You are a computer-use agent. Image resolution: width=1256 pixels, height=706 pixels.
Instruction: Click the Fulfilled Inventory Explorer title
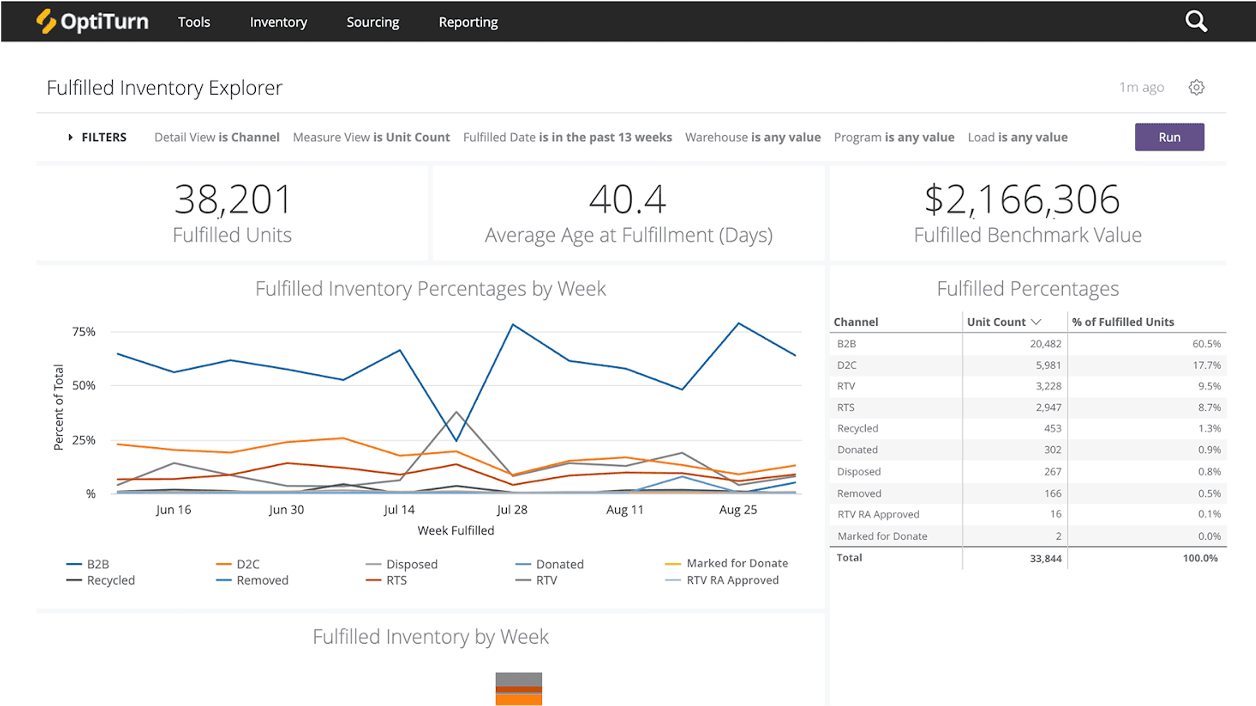[165, 88]
